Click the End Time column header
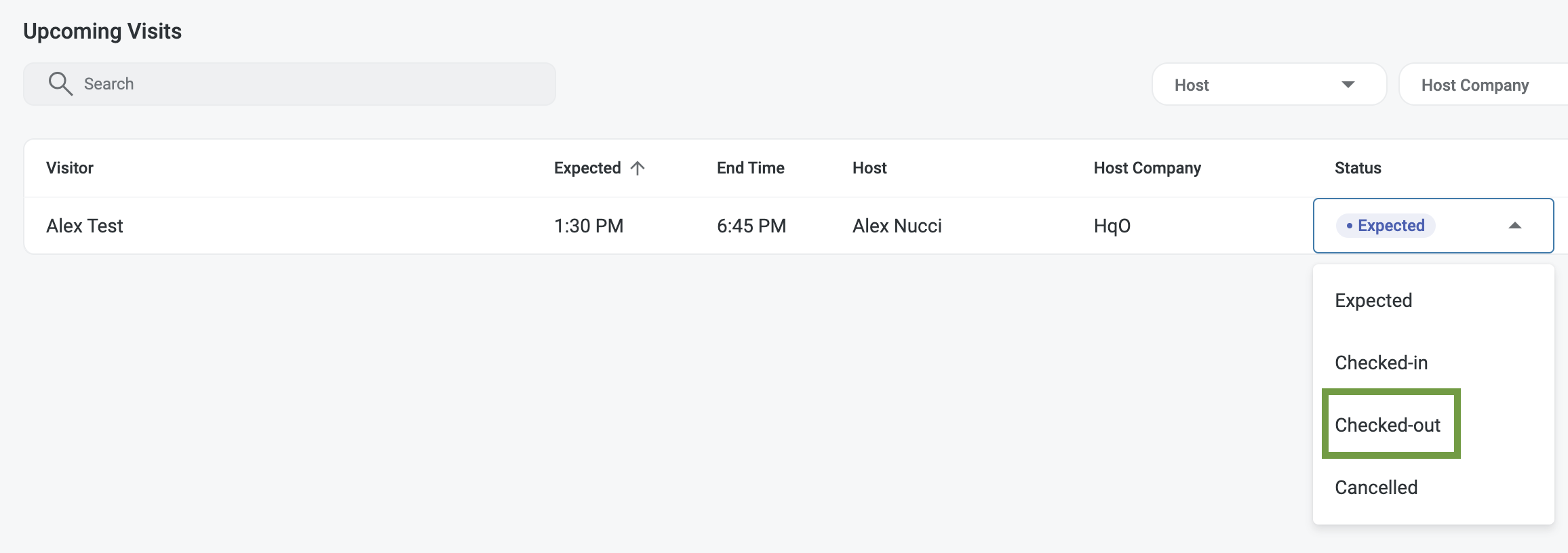This screenshot has width=1568, height=553. (750, 168)
